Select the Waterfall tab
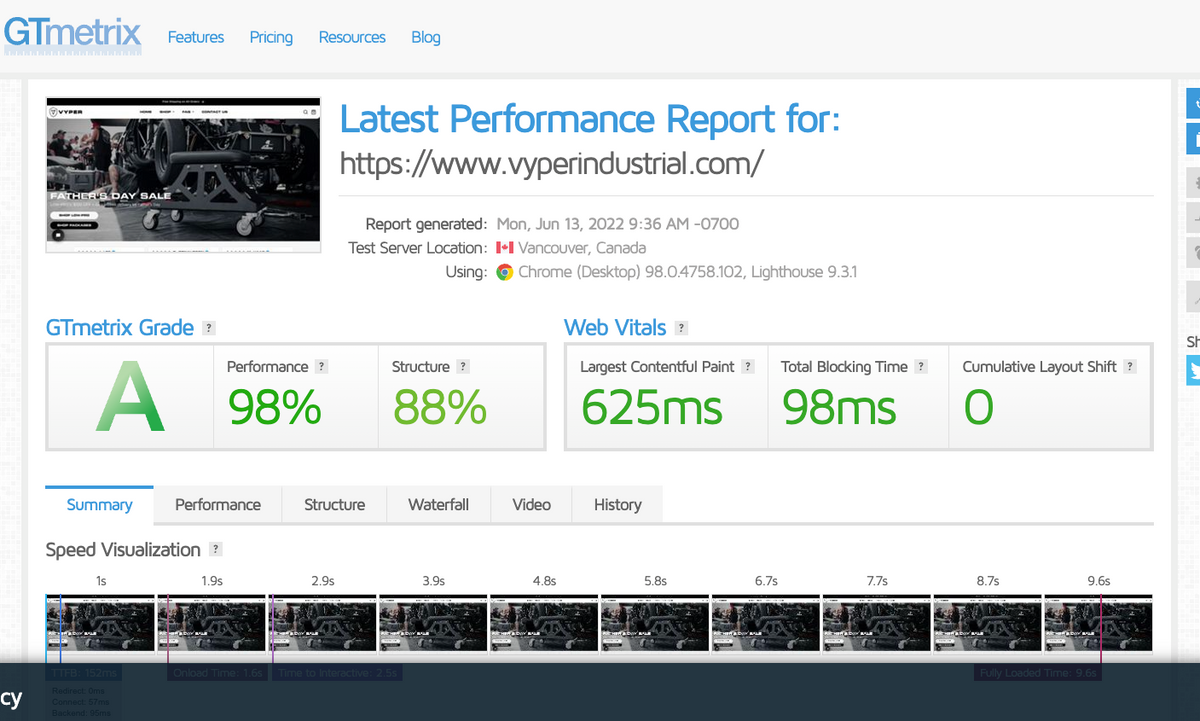This screenshot has height=721, width=1200. 438,505
